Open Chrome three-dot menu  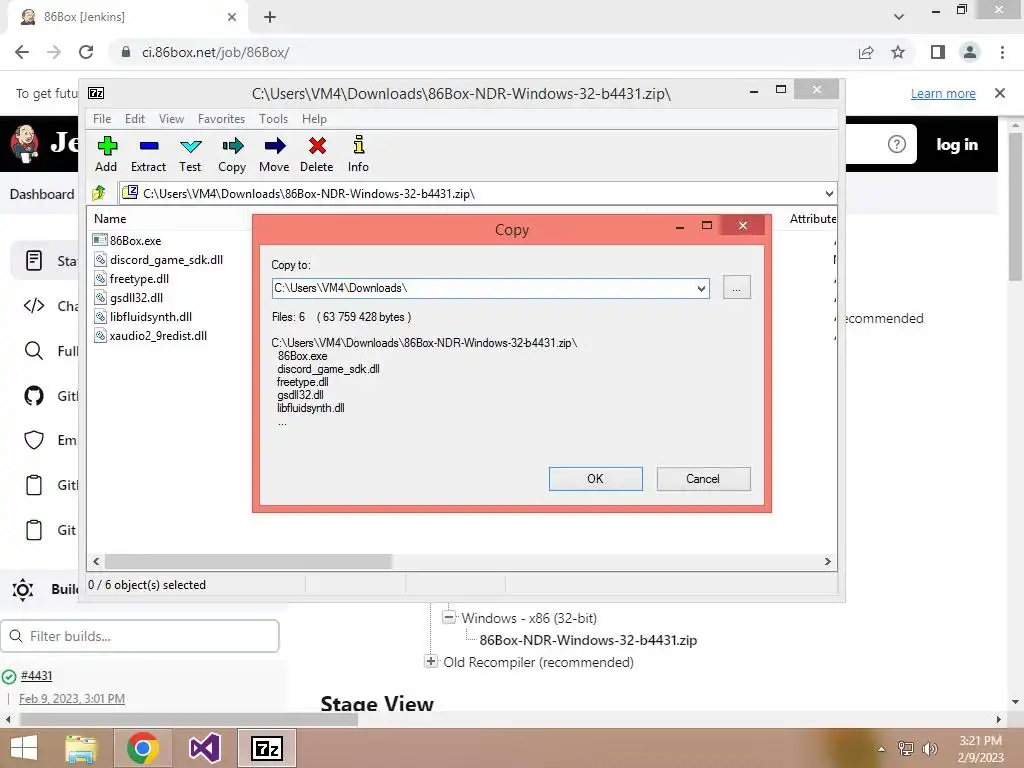click(1002, 52)
